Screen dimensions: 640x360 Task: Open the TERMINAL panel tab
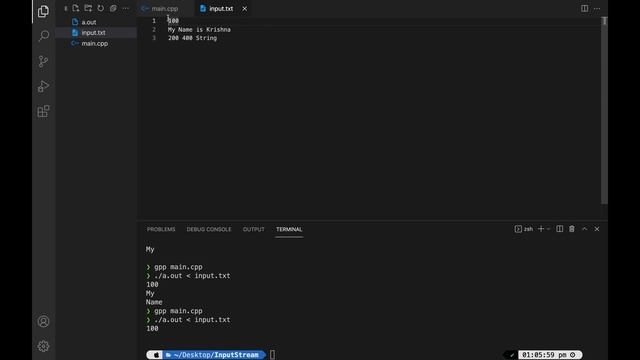pyautogui.click(x=289, y=229)
